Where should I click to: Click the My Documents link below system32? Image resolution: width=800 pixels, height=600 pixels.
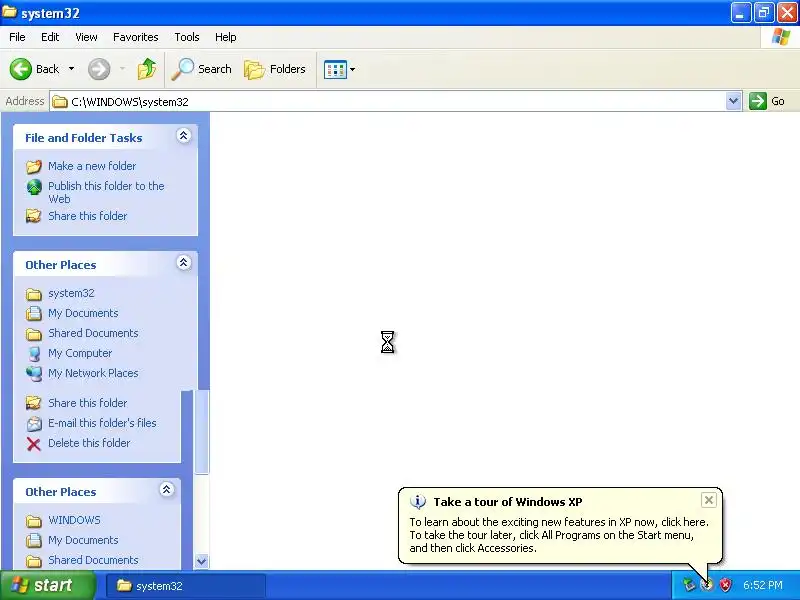[x=83, y=313]
